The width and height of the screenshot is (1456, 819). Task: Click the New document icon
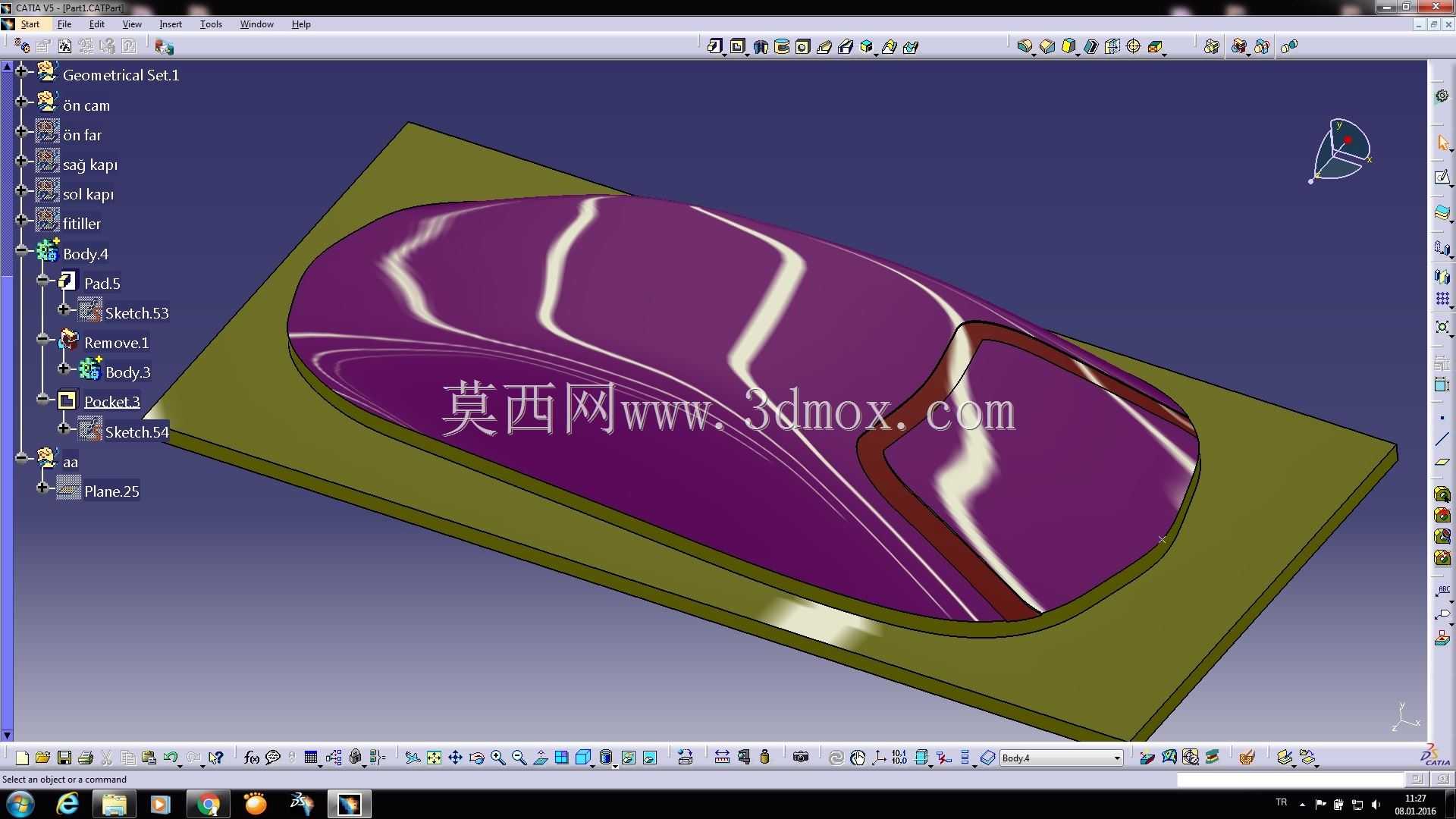[22, 758]
